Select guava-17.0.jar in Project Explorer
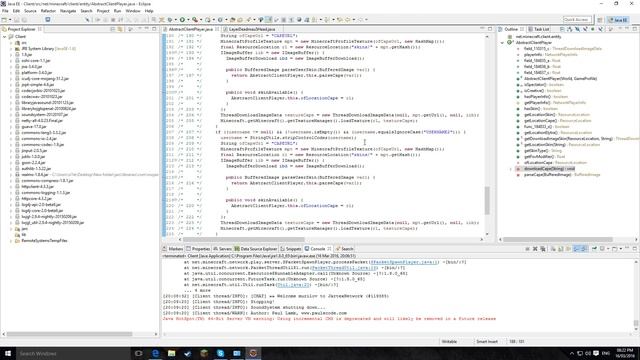The width and height of the screenshot is (640, 360). click(33, 127)
